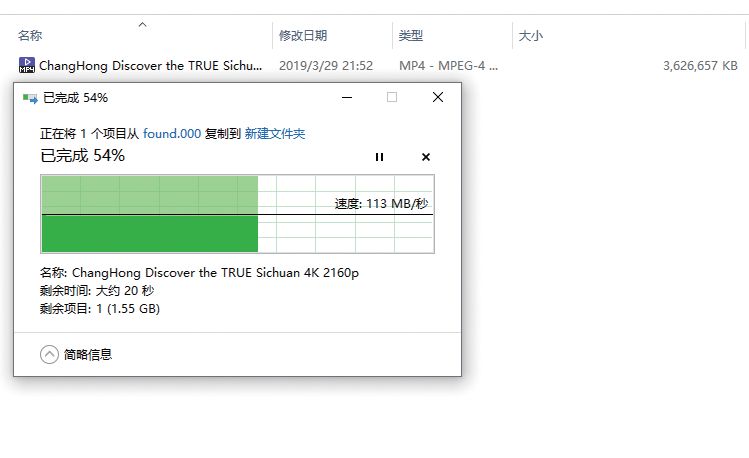Click the MP4 file icon in list
This screenshot has width=749, height=458.
(27, 65)
